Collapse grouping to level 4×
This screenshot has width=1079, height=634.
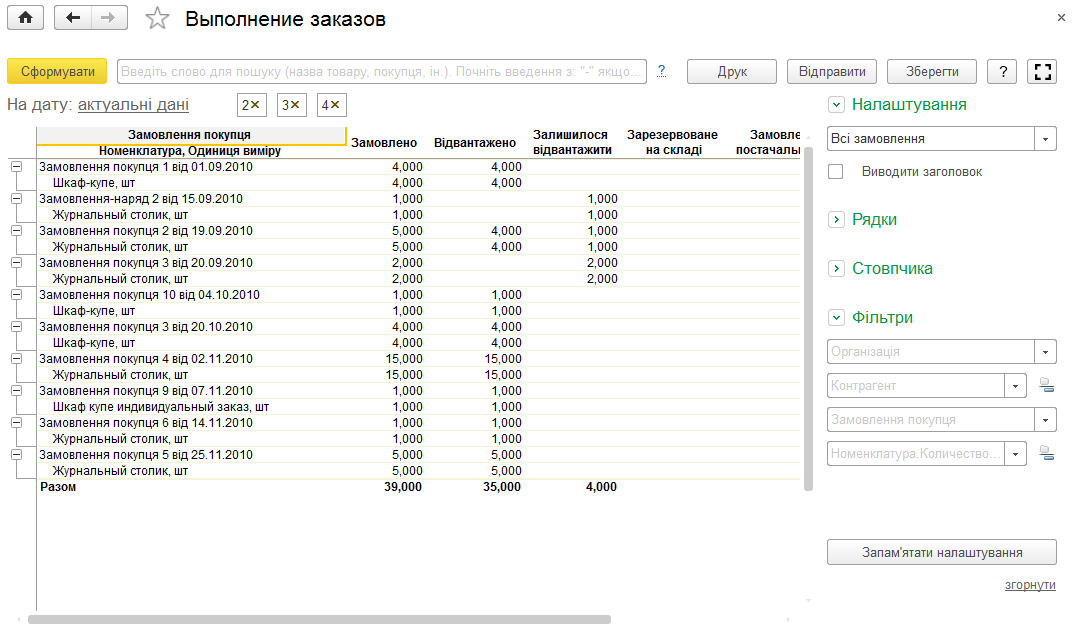click(331, 105)
